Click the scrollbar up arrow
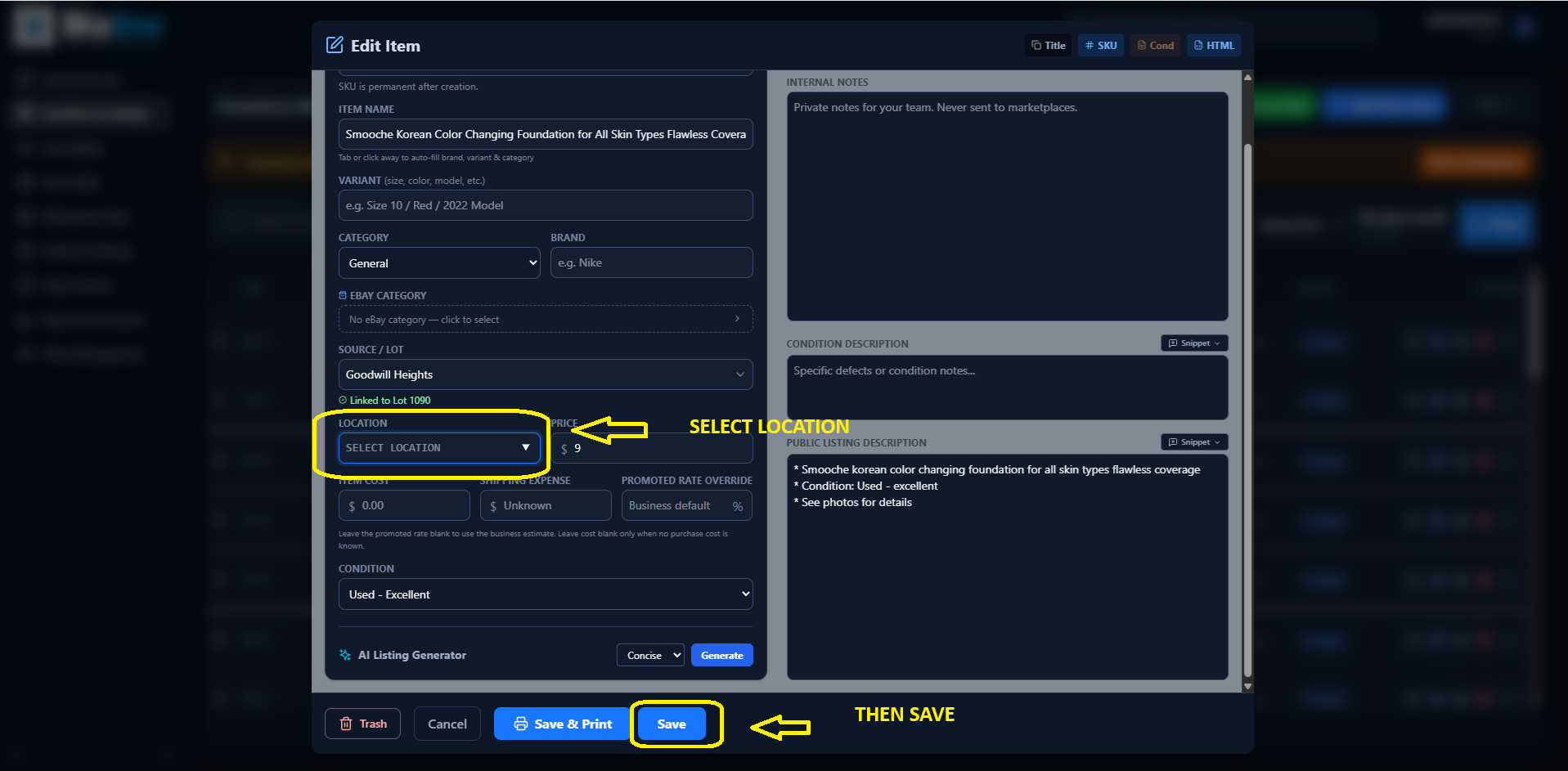The width and height of the screenshot is (1568, 771). [x=1247, y=77]
